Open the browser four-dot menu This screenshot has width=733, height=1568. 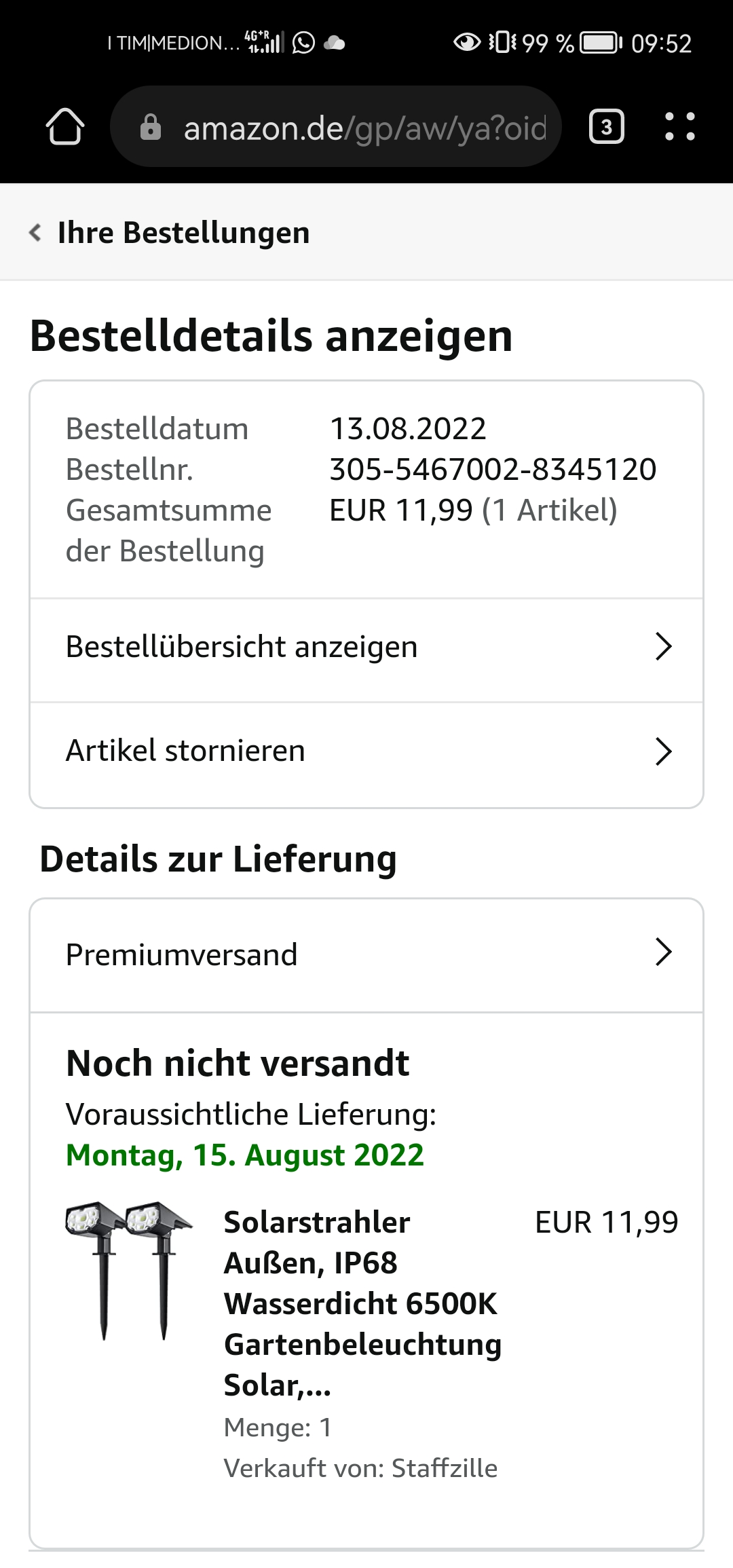click(x=679, y=127)
